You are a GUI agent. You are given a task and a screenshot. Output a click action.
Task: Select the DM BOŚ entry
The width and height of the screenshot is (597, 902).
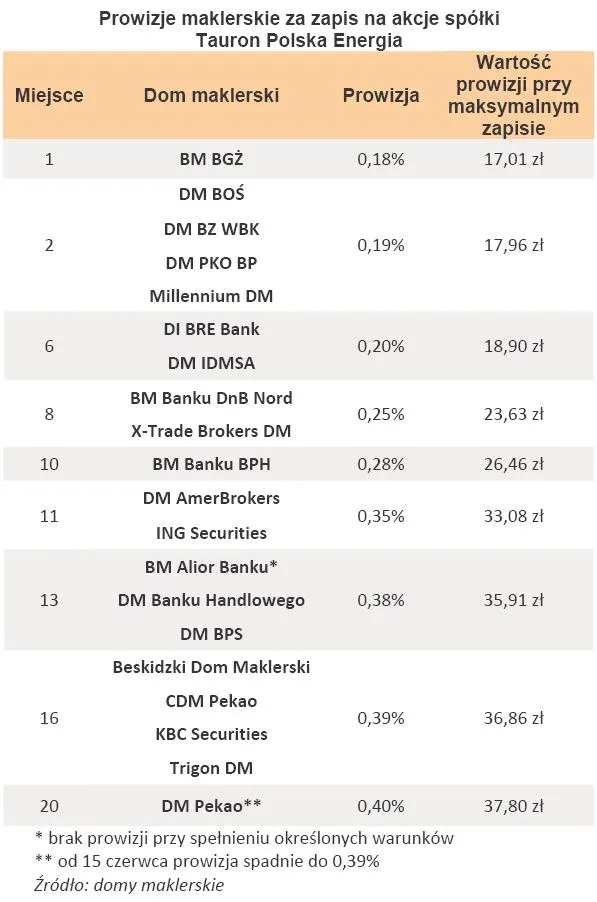[x=211, y=194]
